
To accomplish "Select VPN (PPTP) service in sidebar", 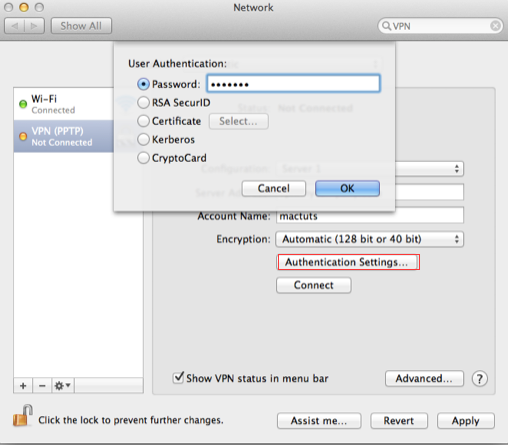I will click(x=63, y=136).
